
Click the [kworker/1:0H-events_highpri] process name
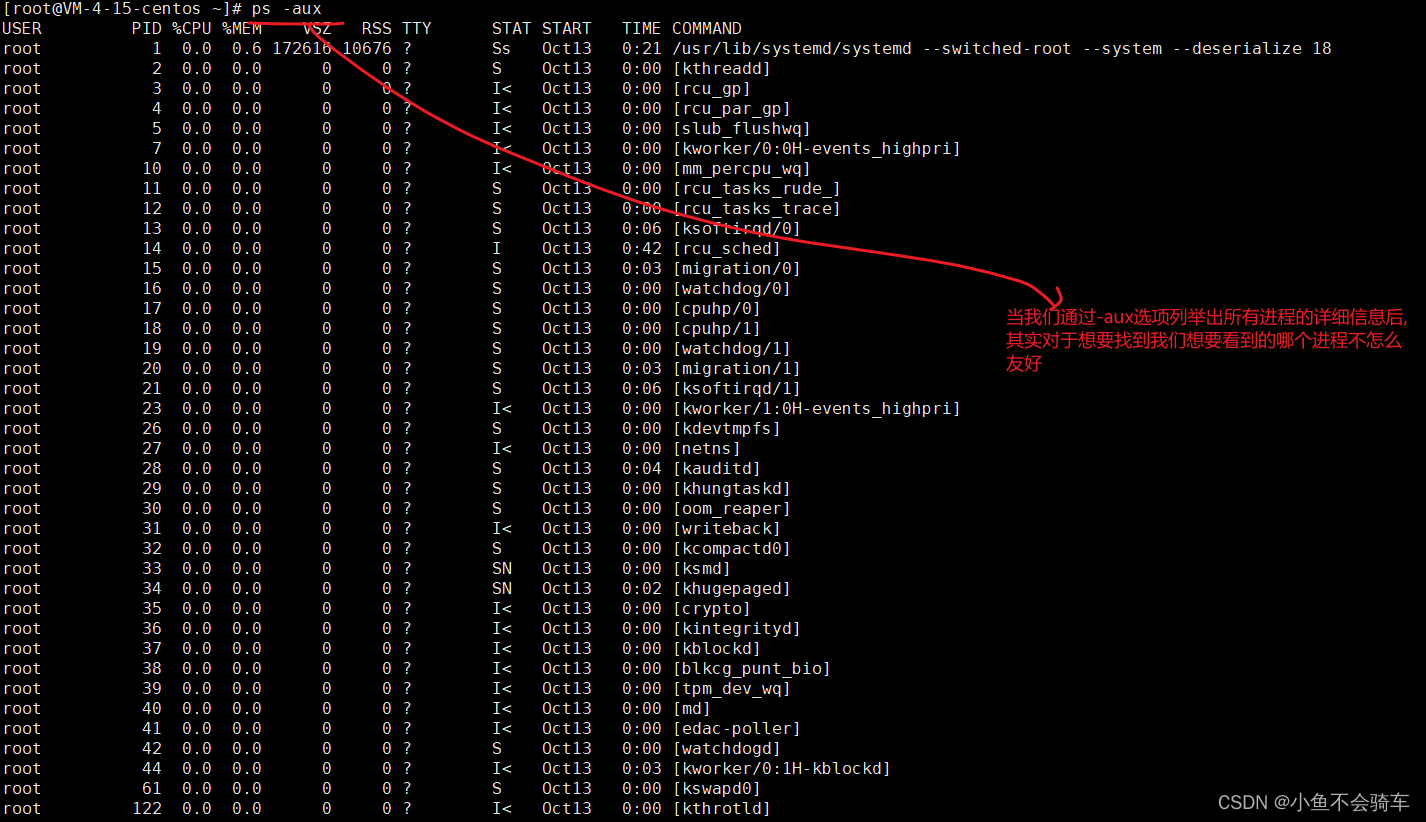817,409
